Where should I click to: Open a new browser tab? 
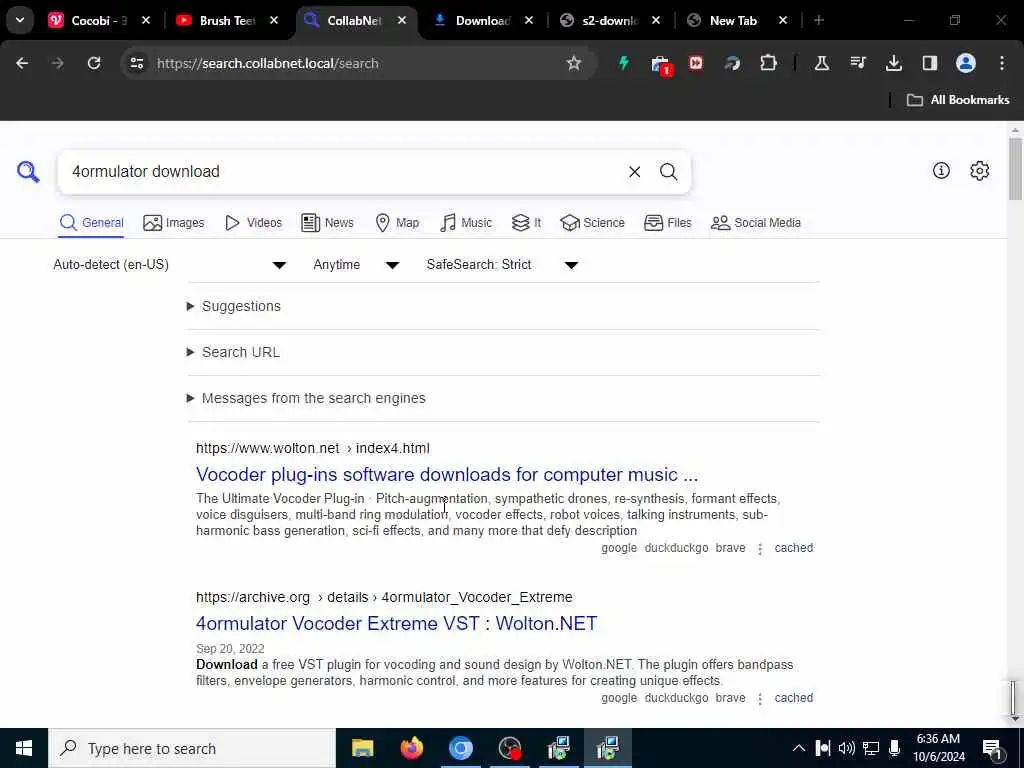click(x=818, y=20)
